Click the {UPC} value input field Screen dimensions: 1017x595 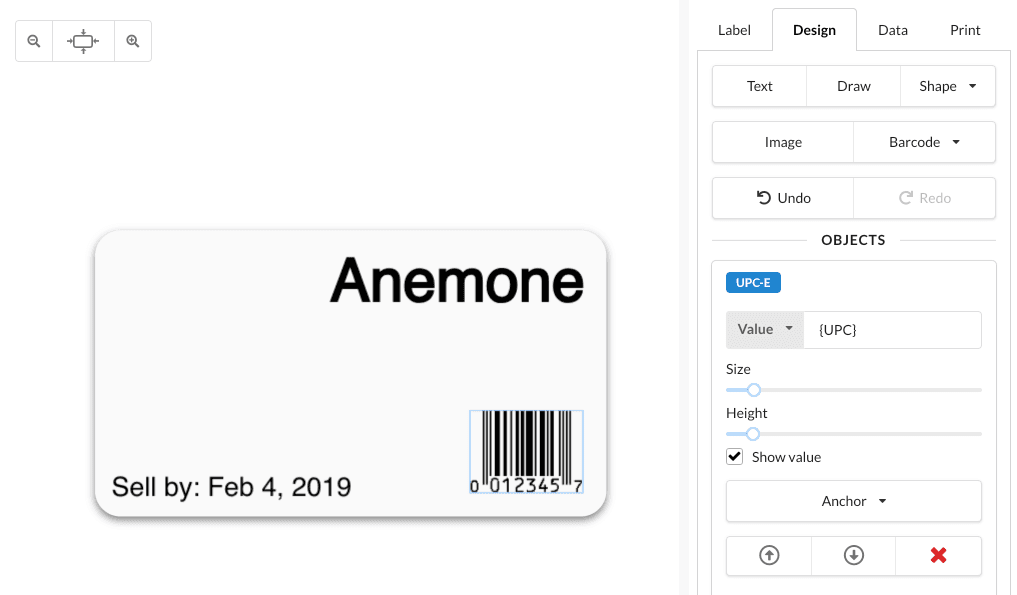click(x=892, y=329)
